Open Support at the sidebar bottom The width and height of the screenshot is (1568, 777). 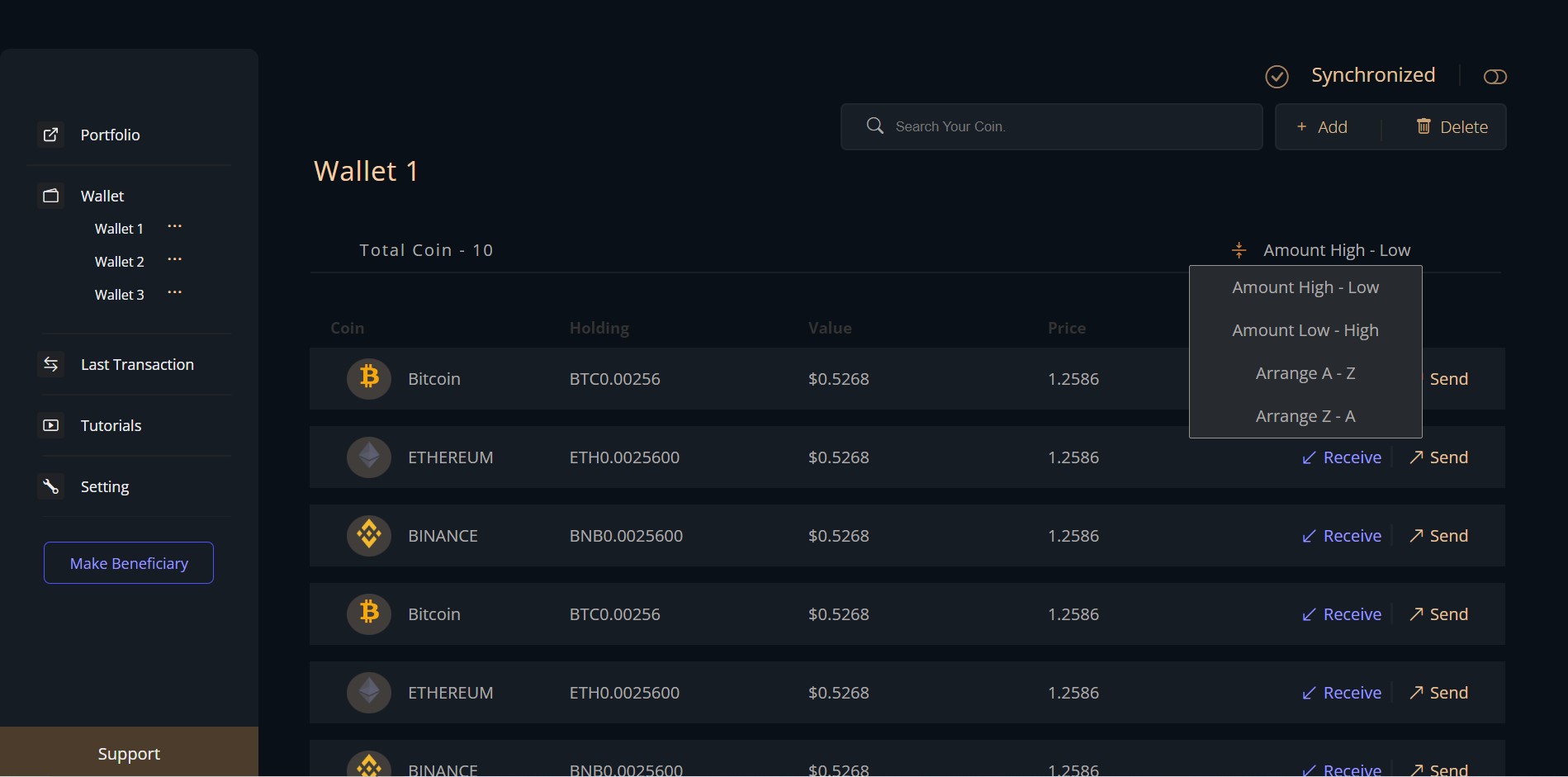tap(129, 752)
